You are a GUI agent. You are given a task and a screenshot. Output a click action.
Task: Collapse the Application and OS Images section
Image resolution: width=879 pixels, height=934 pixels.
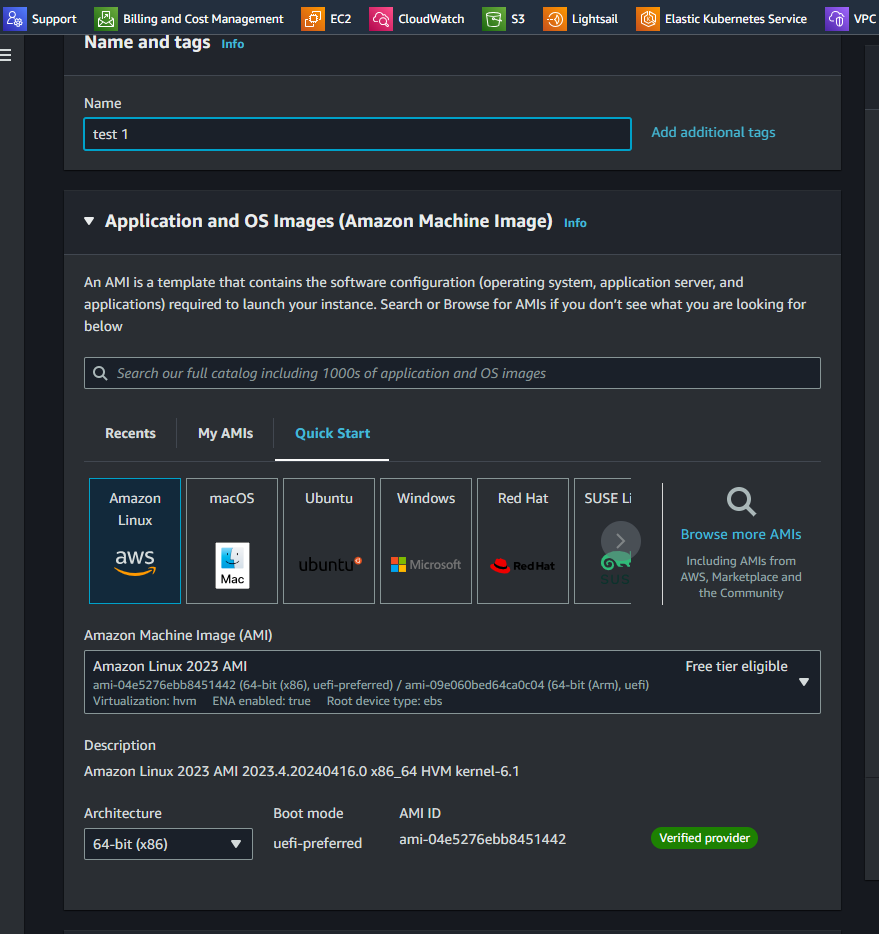(x=89, y=221)
